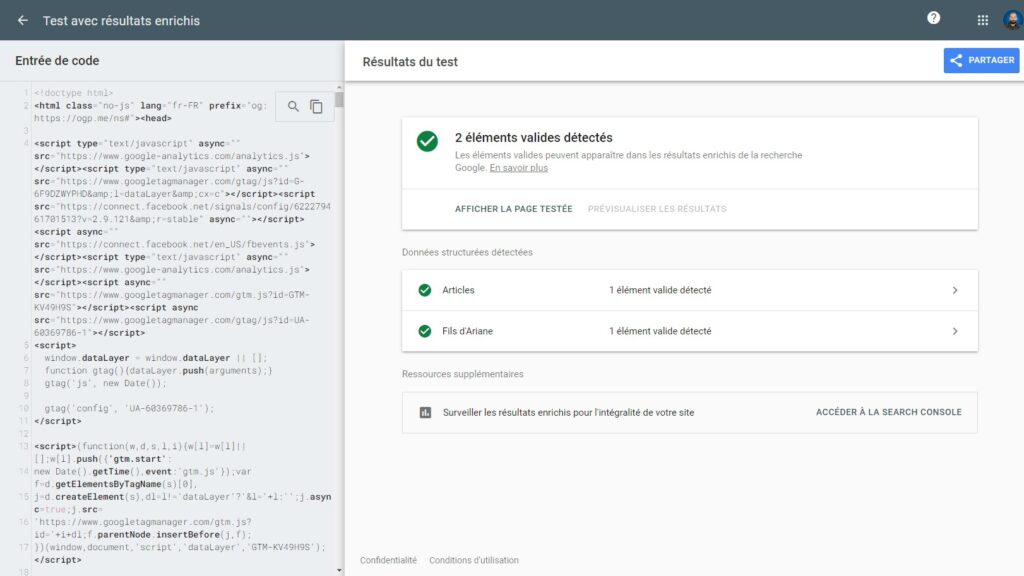Select the 'Fils d'Ariane' label
The image size is (1024, 576).
(467, 331)
